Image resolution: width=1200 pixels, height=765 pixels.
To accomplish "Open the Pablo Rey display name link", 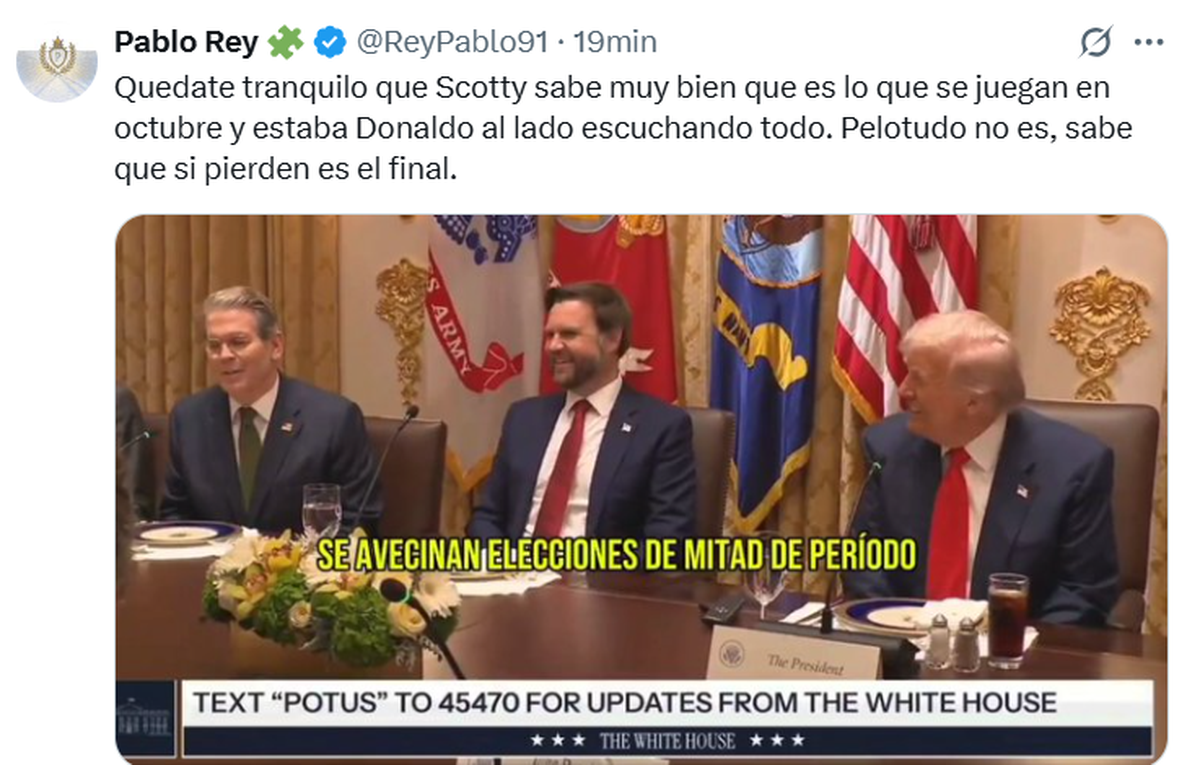I will click(185, 42).
